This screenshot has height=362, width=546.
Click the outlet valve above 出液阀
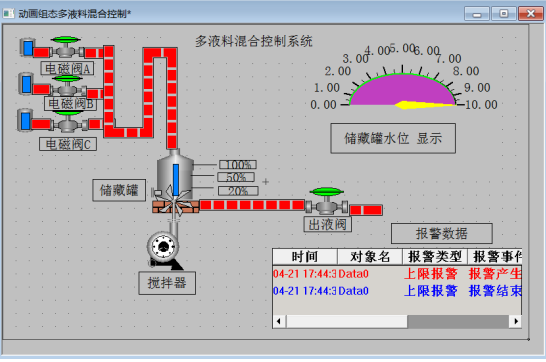pyautogui.click(x=326, y=202)
